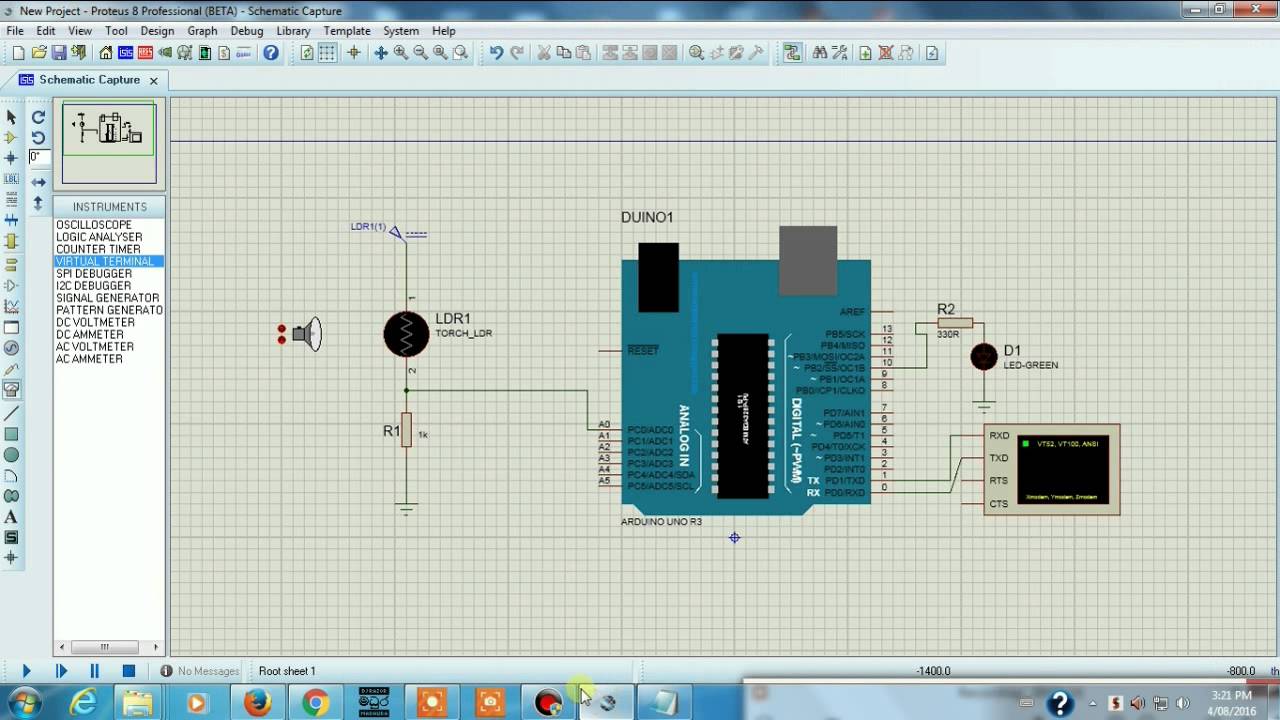
Task: Open ISIS schematic capture toolbar icon
Action: click(126, 53)
